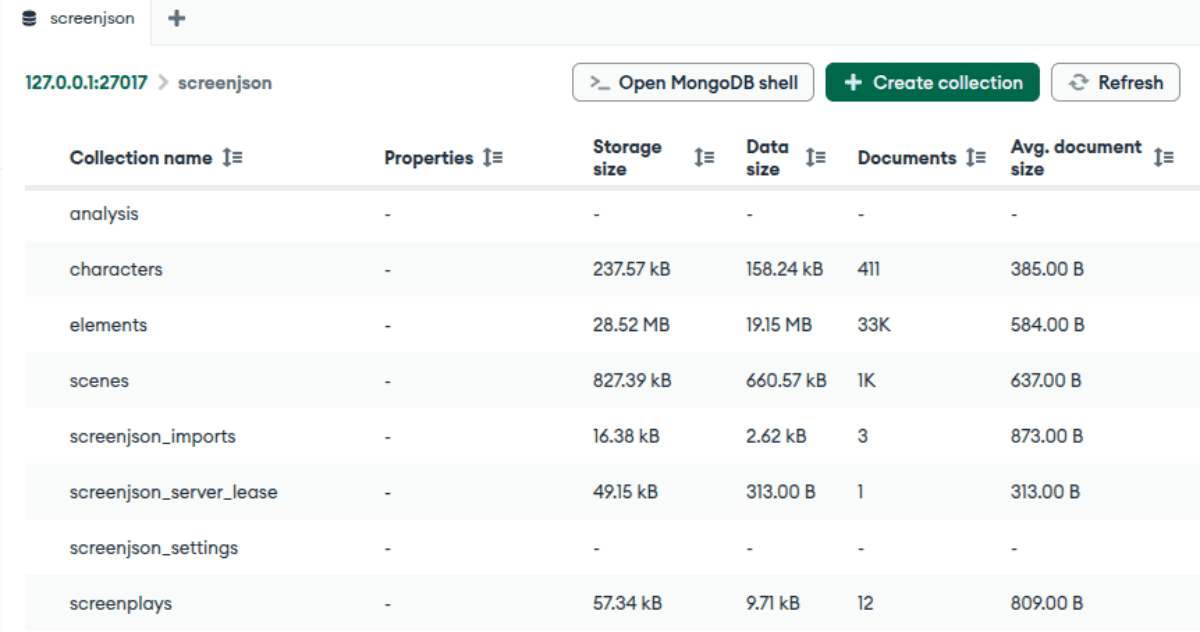1200x632 pixels.
Task: Click 19.15 MB data size value
Action: [x=779, y=326]
